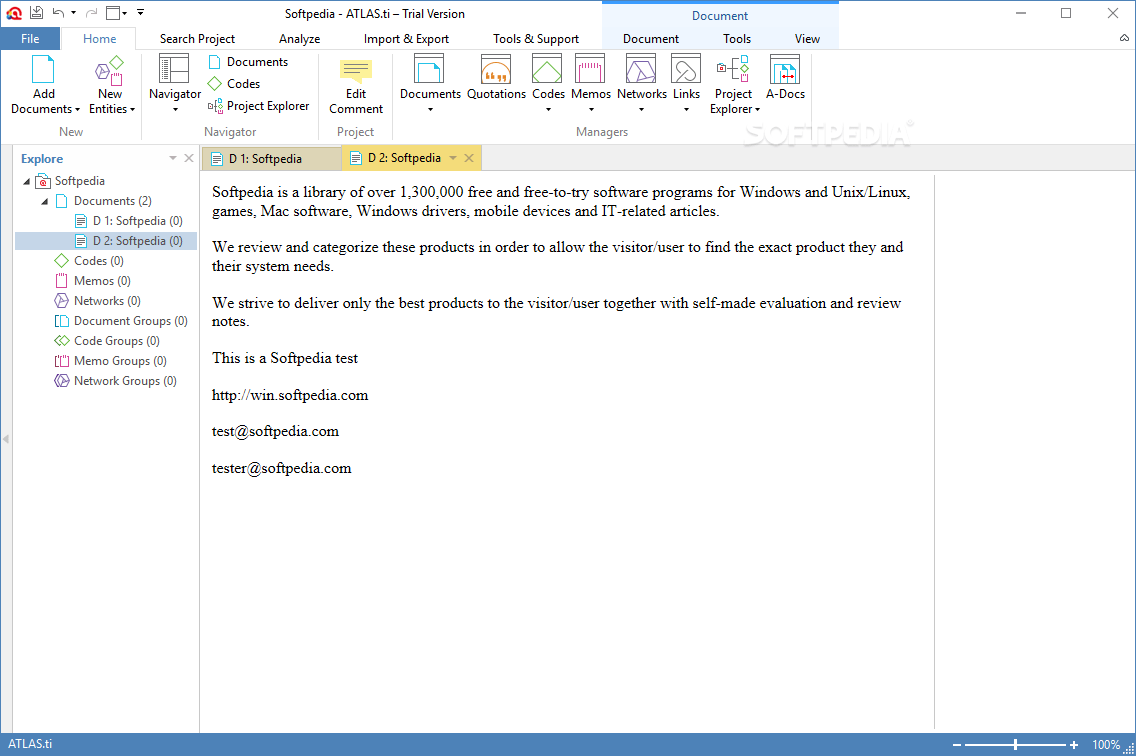Viewport: 1136px width, 756px height.
Task: Open the D 2: Softpedia tab dropdown arrow
Action: point(453,158)
